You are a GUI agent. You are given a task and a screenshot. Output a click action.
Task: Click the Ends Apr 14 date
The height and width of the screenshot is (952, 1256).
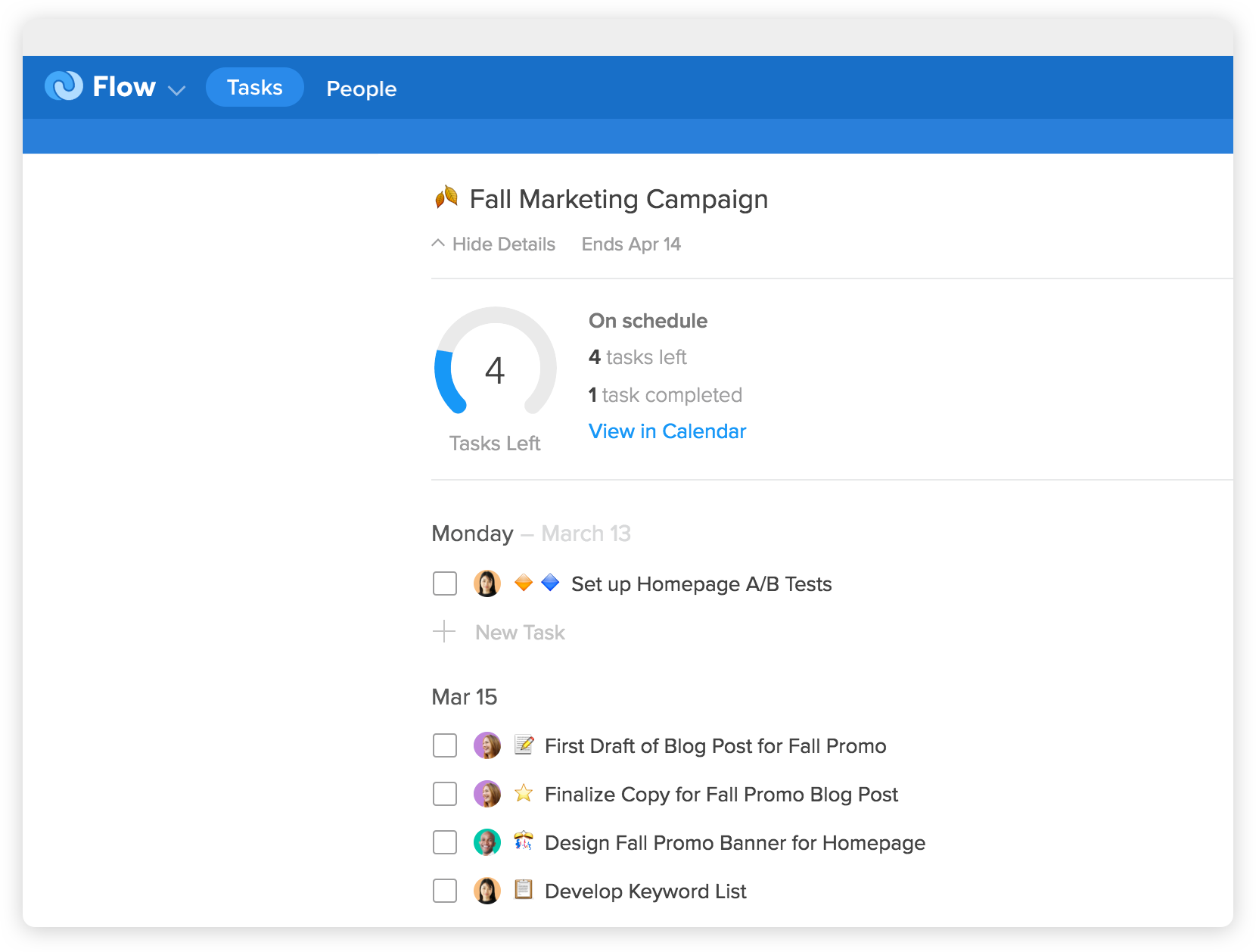(631, 244)
